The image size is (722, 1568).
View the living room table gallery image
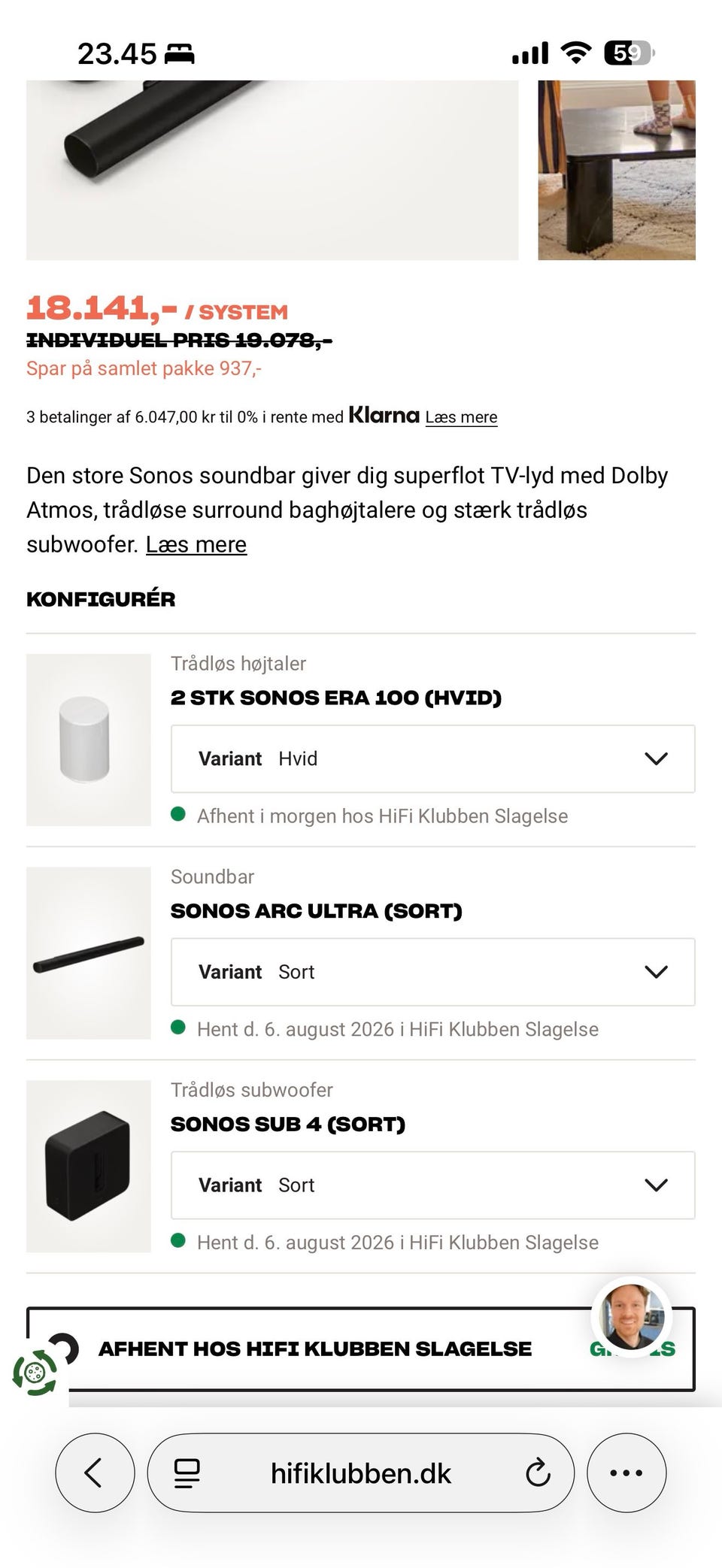coord(617,171)
